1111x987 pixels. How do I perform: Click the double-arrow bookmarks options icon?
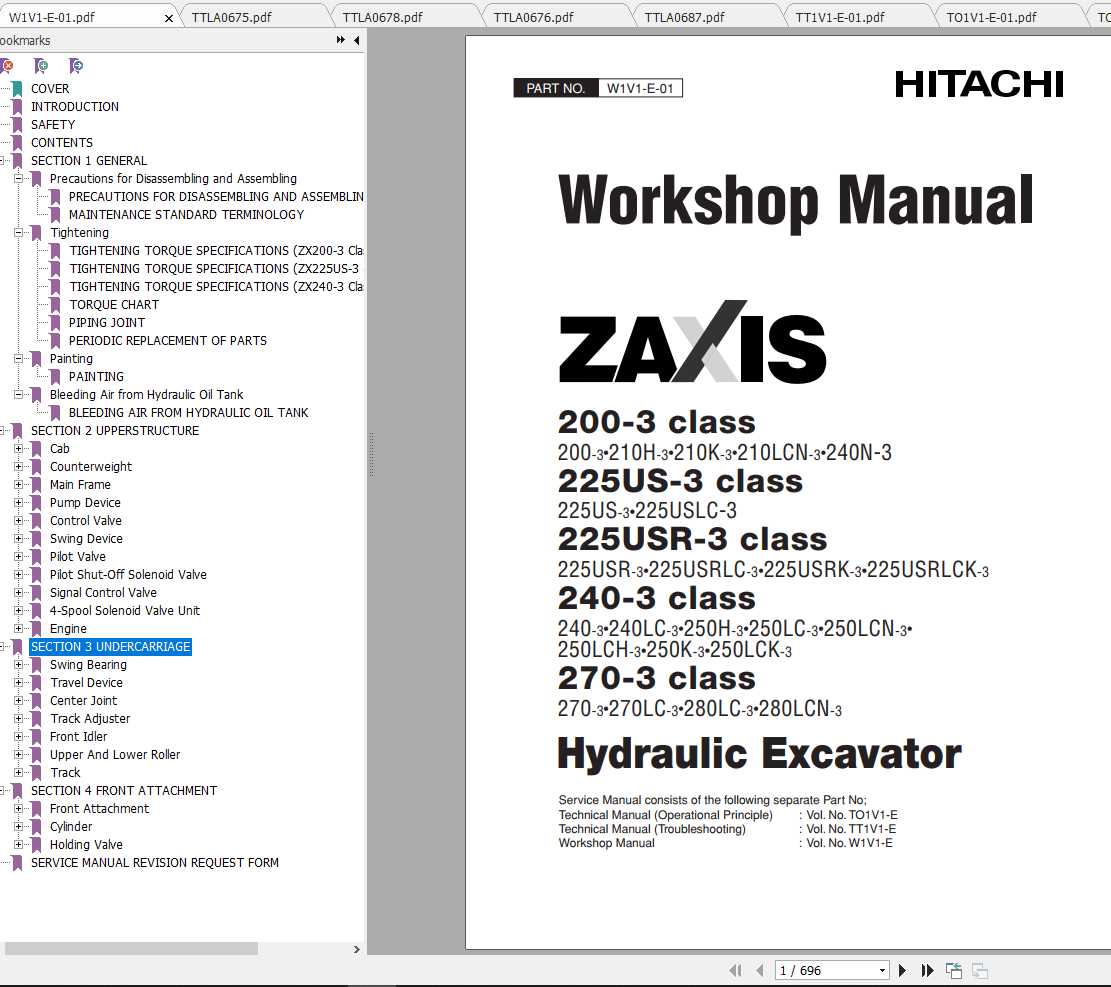[x=341, y=40]
